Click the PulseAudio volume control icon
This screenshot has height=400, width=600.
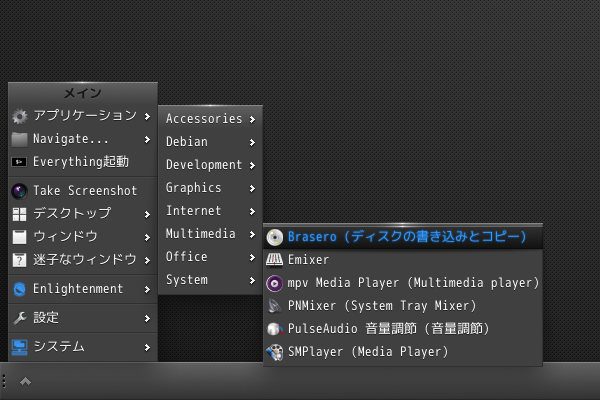point(274,329)
